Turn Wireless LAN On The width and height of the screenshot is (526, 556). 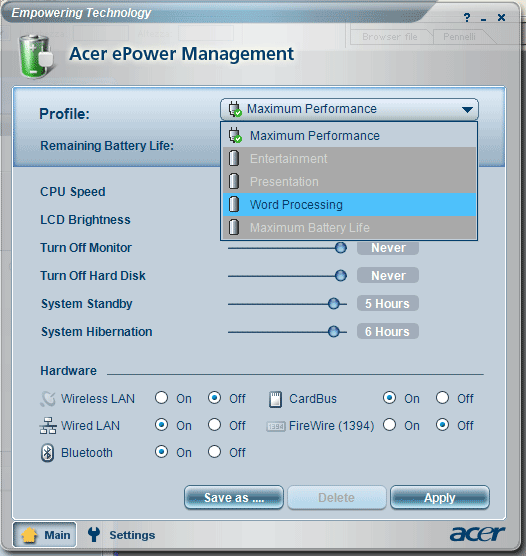point(161,398)
